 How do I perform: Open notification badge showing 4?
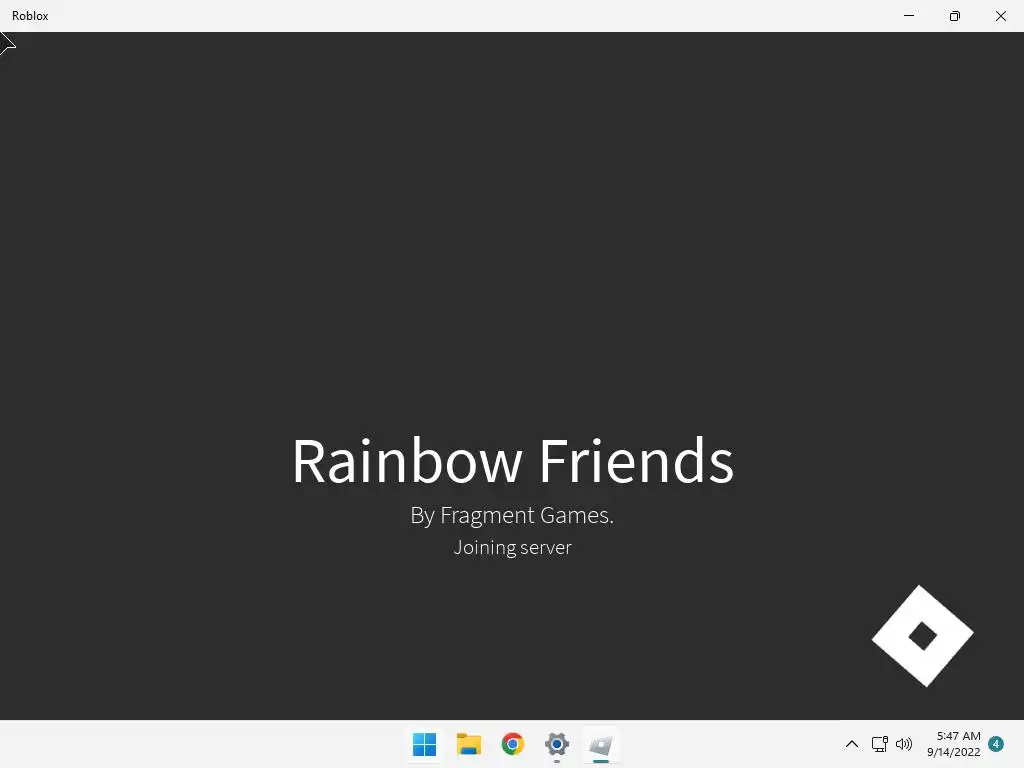click(x=996, y=744)
